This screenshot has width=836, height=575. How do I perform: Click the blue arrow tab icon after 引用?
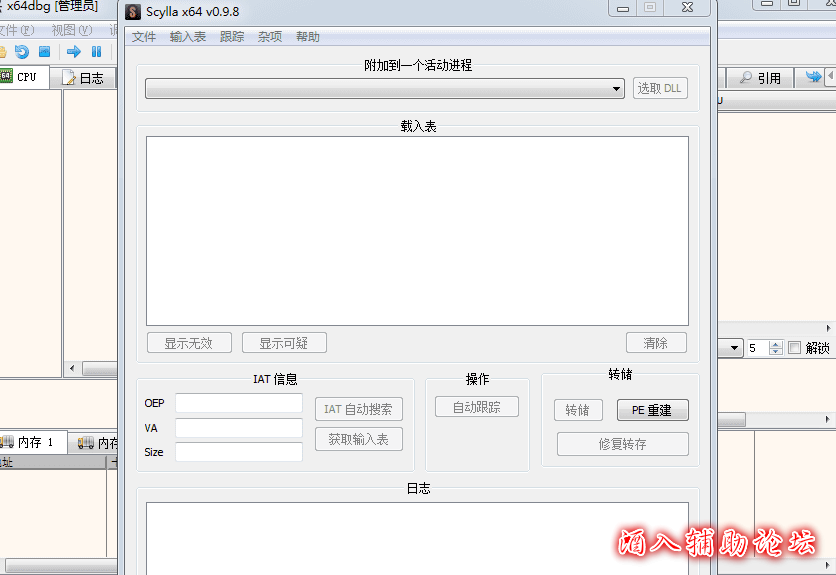(813, 77)
